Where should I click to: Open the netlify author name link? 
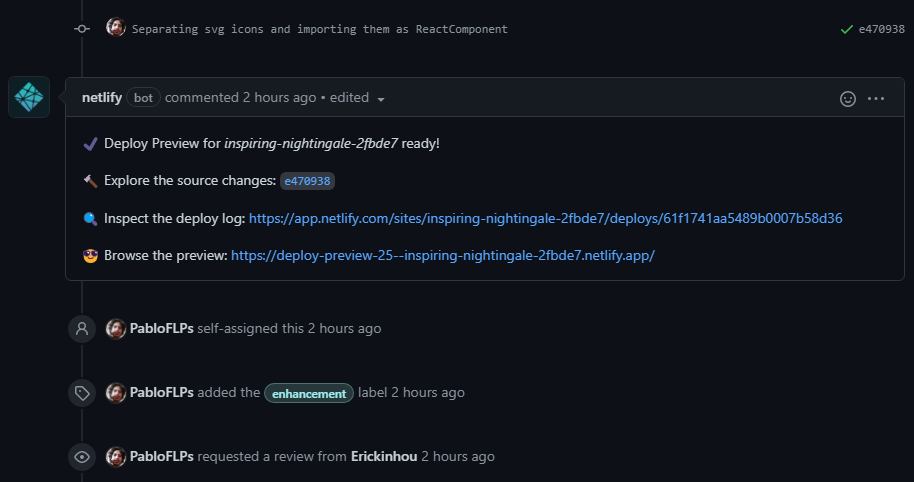pyautogui.click(x=102, y=97)
